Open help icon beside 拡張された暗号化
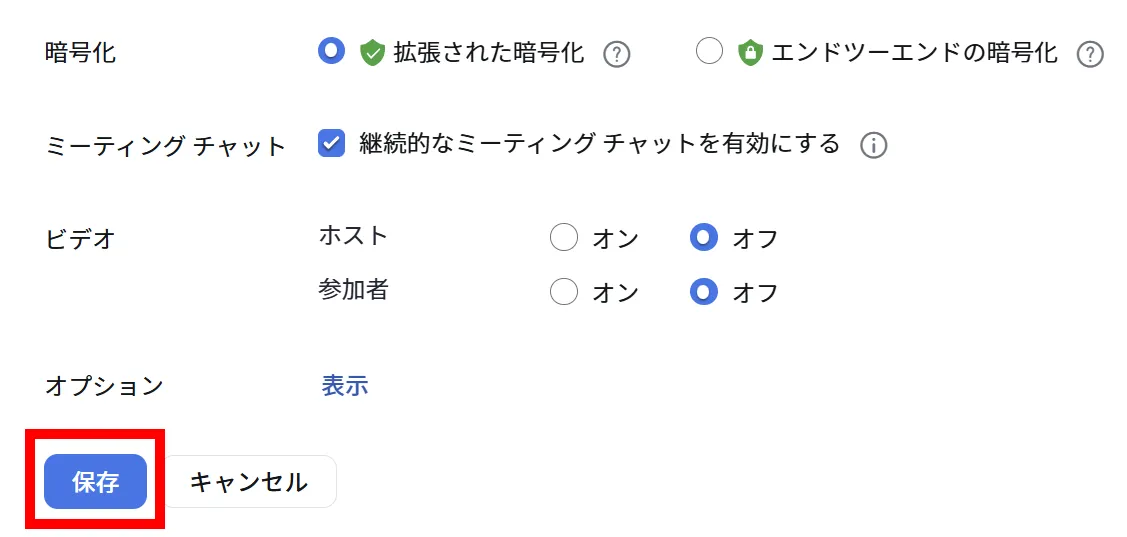The image size is (1127, 537). (617, 54)
